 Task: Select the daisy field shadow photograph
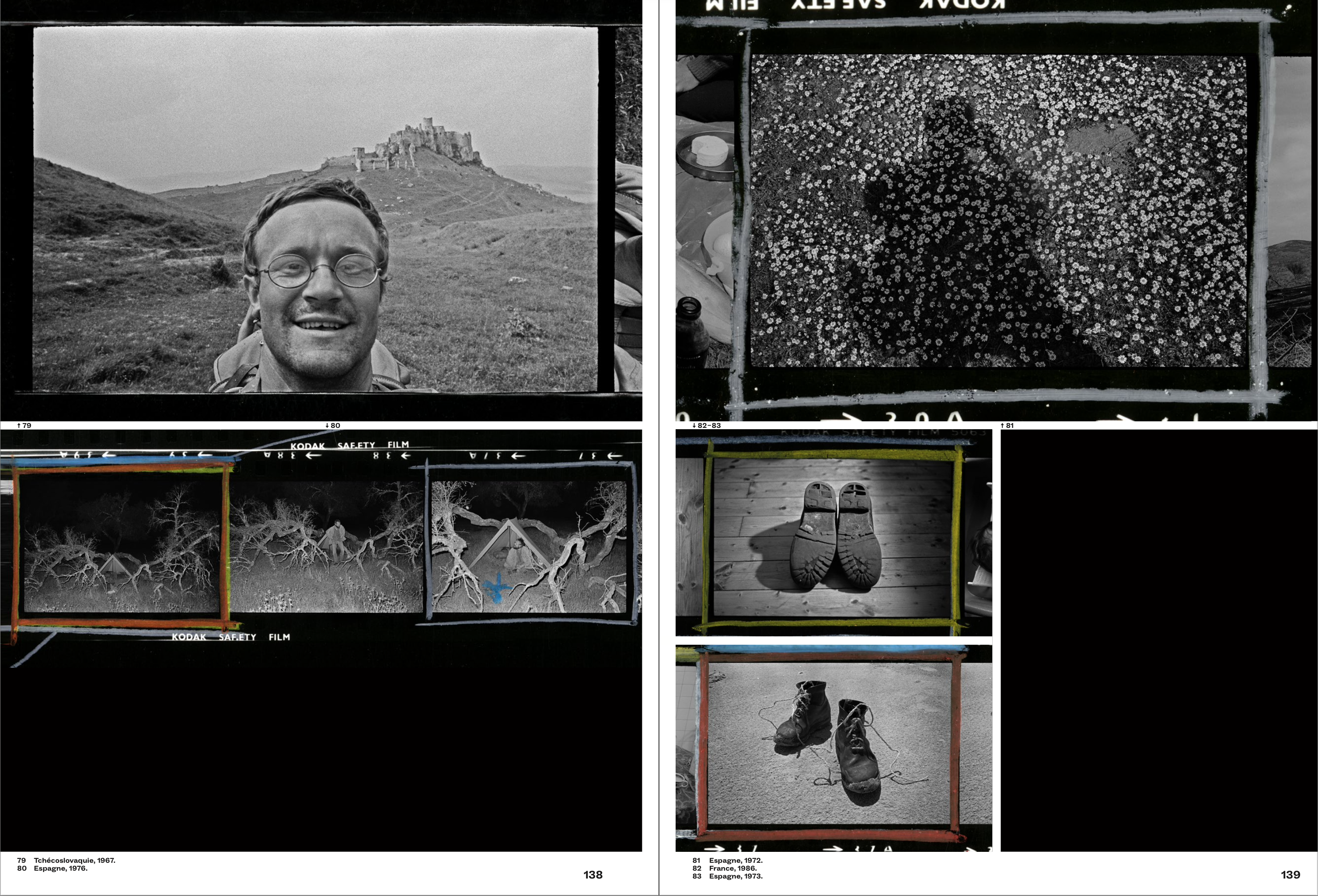point(999,210)
